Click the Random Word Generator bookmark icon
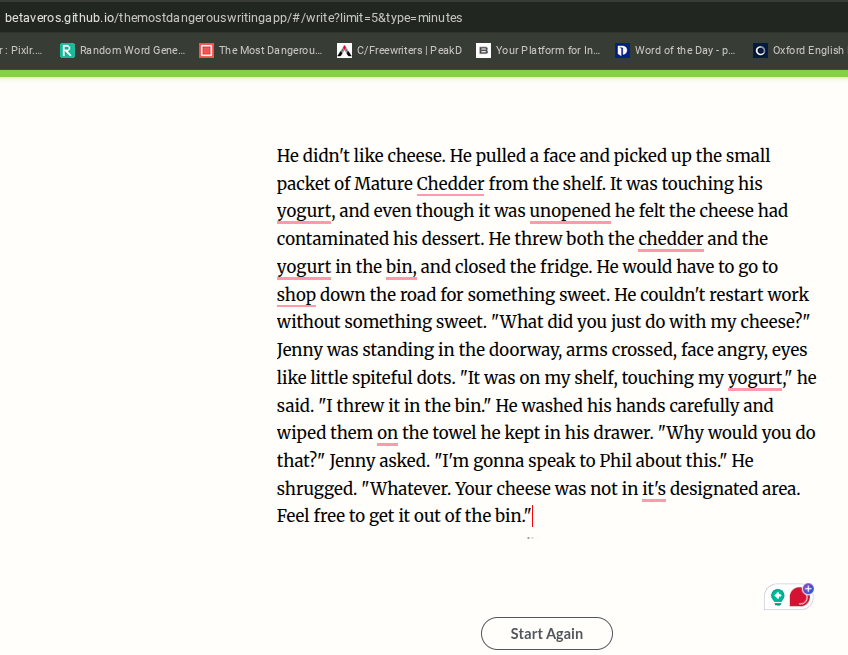 point(67,50)
